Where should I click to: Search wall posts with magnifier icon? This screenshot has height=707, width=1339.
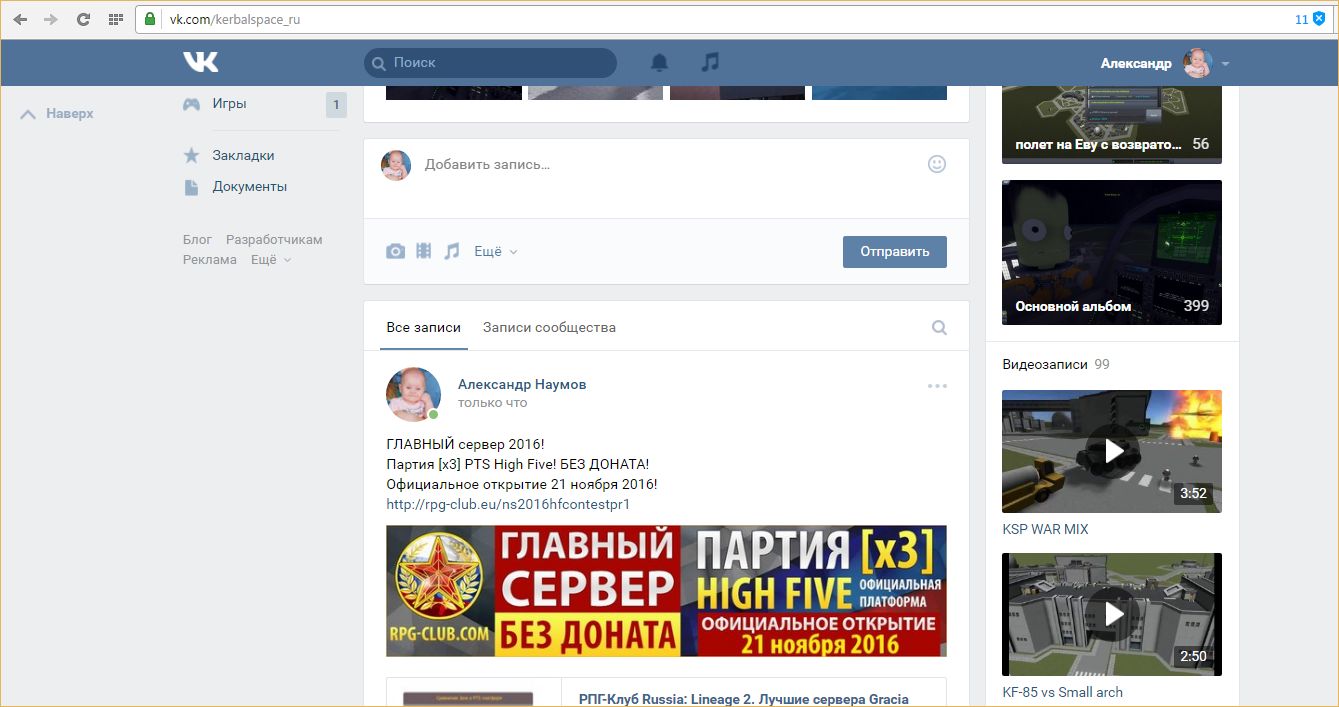coord(939,327)
